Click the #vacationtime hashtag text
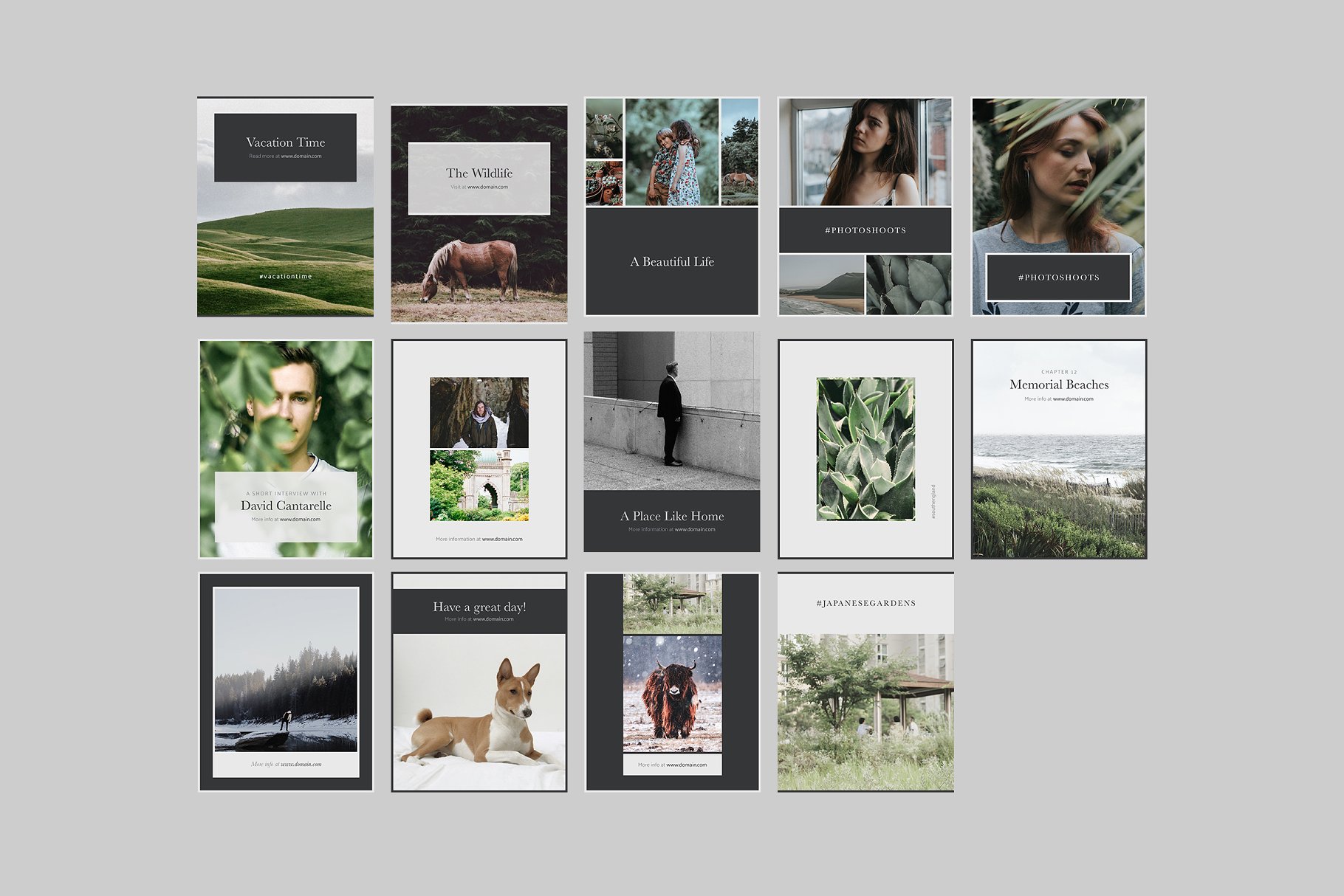 pyautogui.click(x=285, y=276)
